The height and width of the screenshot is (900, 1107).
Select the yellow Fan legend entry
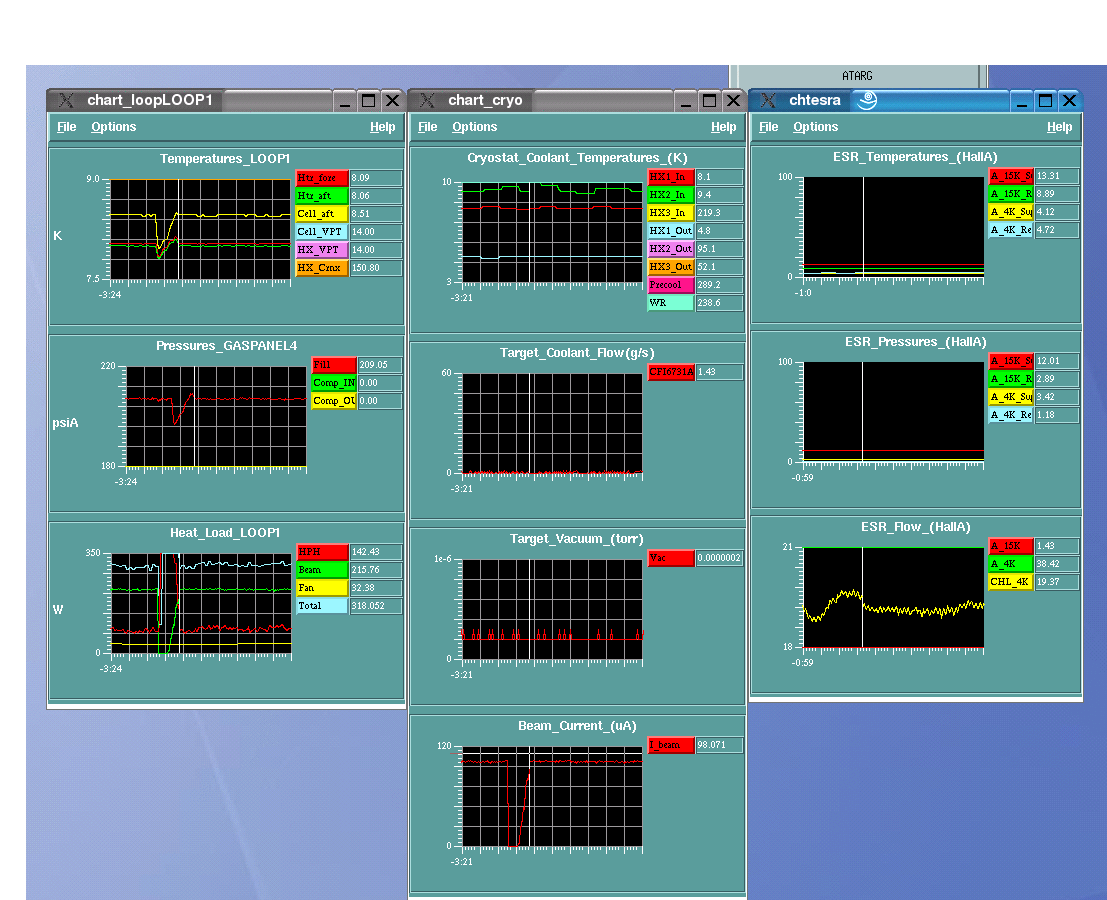click(x=322, y=588)
